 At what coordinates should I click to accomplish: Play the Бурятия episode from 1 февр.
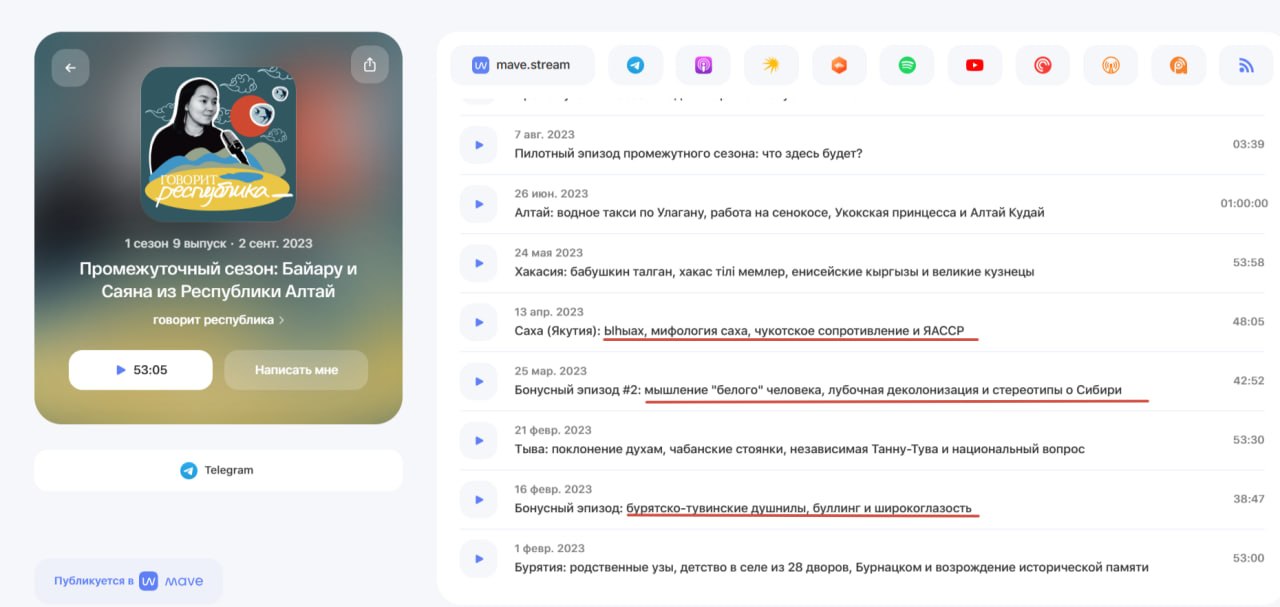pyautogui.click(x=478, y=558)
